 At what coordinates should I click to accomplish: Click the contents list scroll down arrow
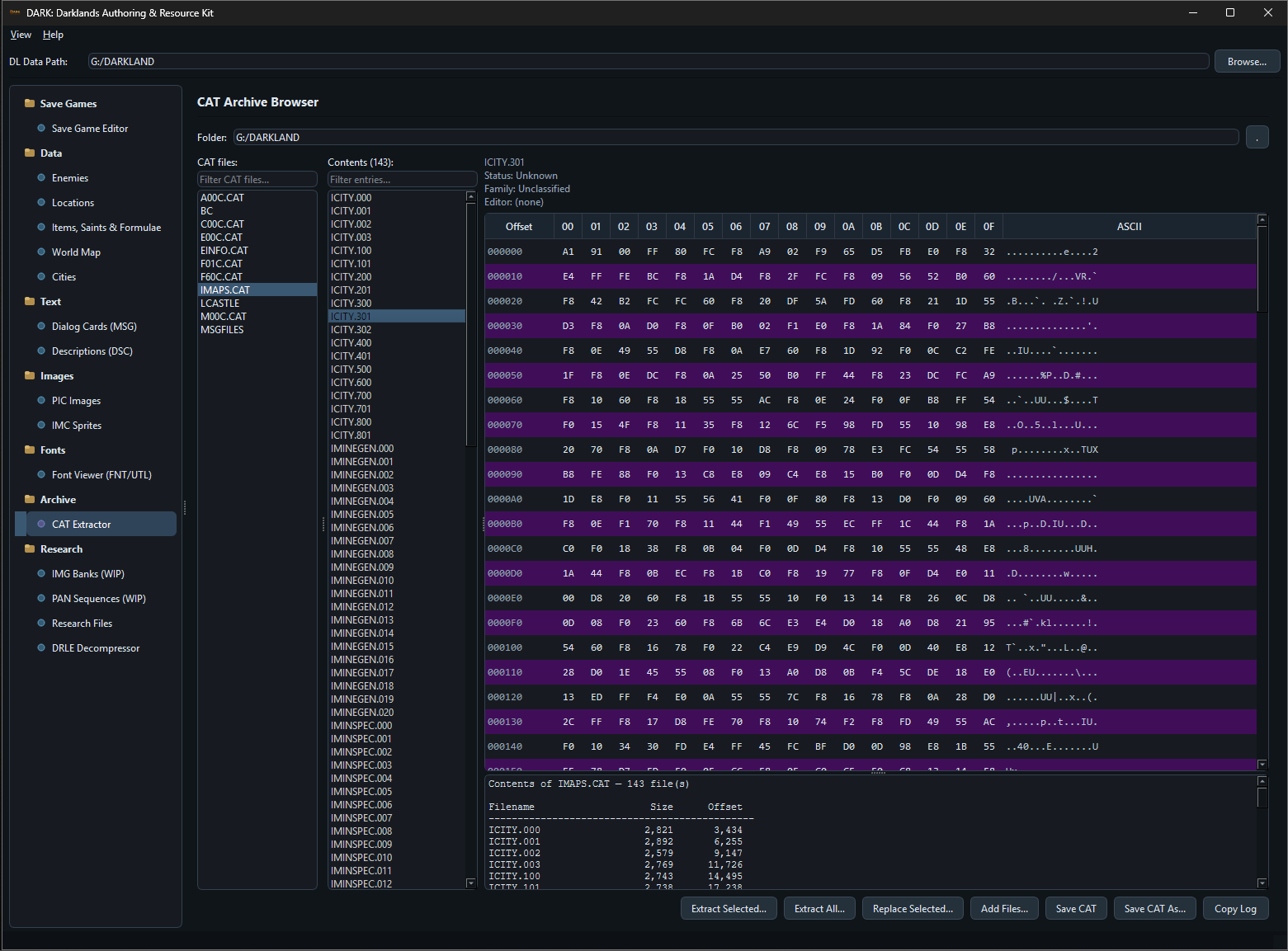[471, 883]
